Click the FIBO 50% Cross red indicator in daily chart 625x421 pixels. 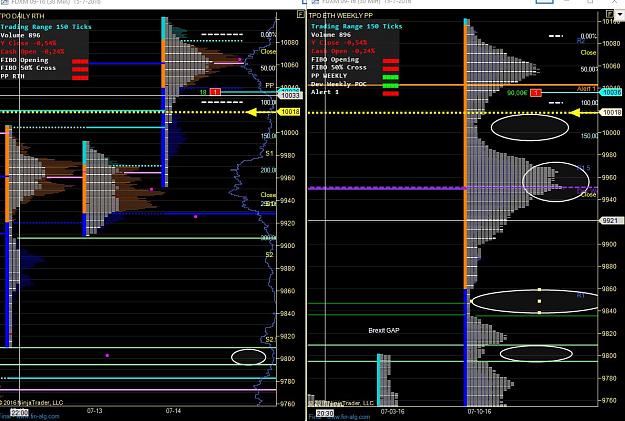click(80, 69)
